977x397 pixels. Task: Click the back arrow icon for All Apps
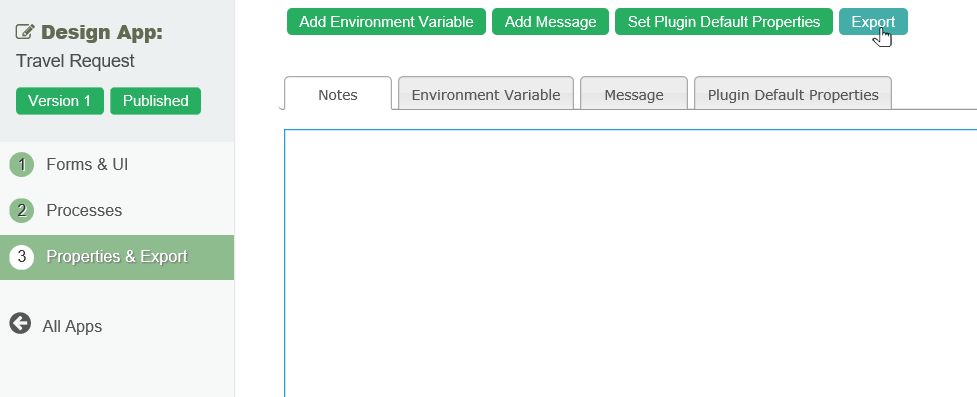20,323
